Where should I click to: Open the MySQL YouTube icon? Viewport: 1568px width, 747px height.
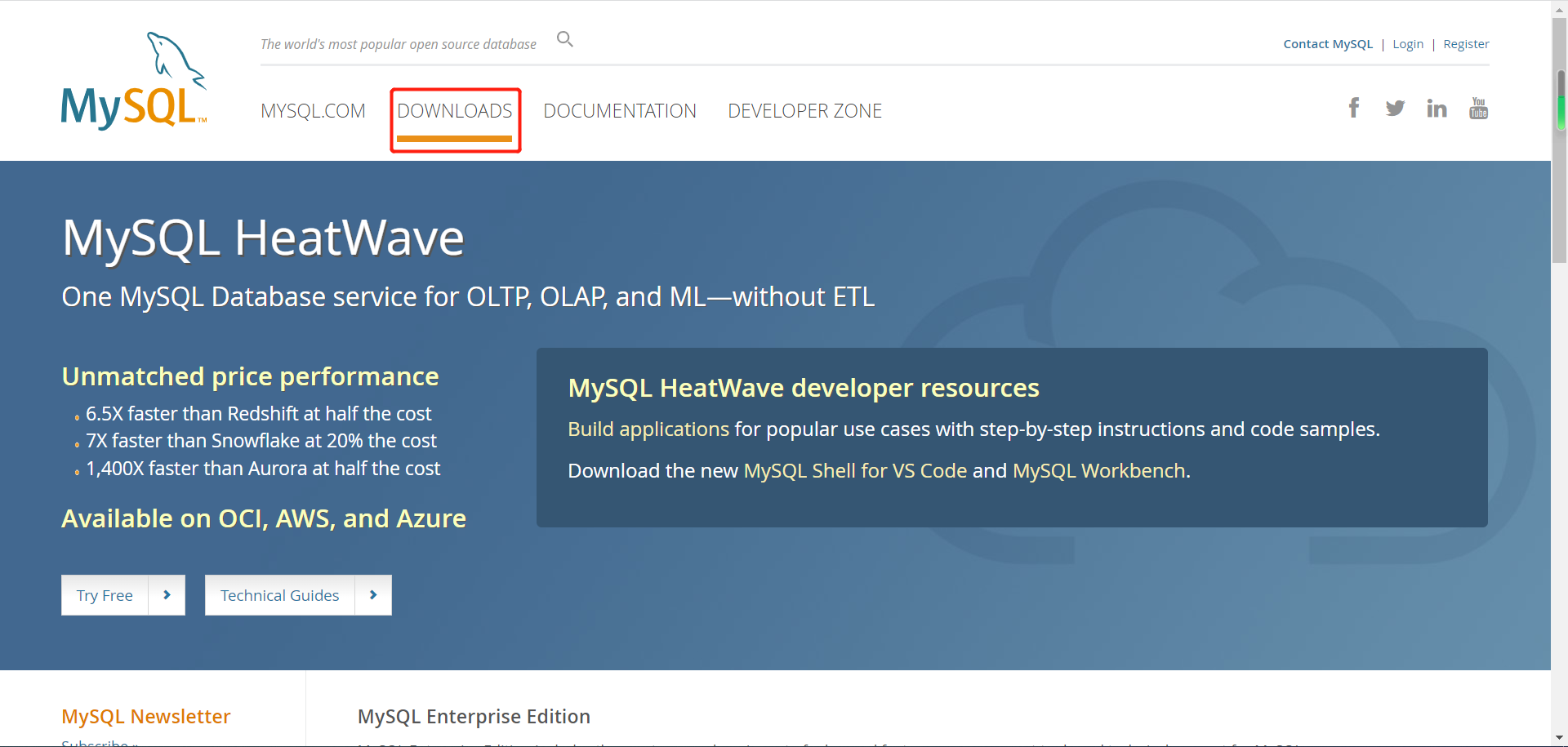(x=1478, y=108)
